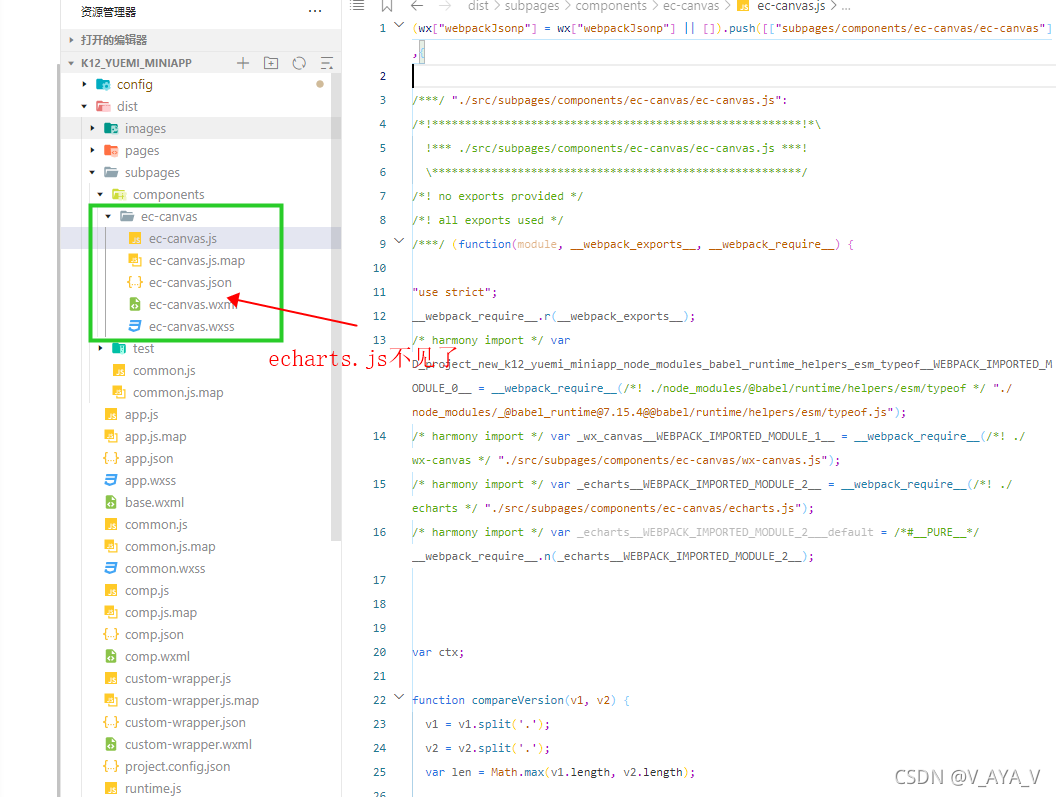Click breadcrumb file ec-canvas.js

pos(791,6)
